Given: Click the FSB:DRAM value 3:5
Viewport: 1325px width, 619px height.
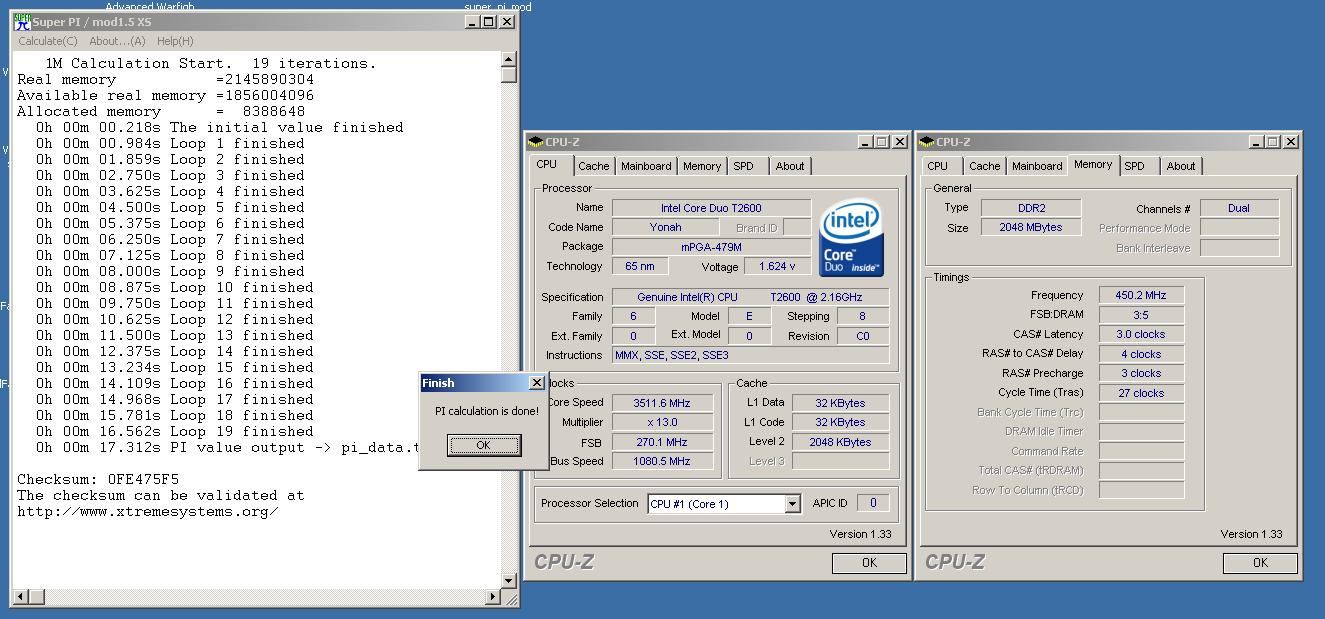Looking at the screenshot, I should tap(1141, 315).
